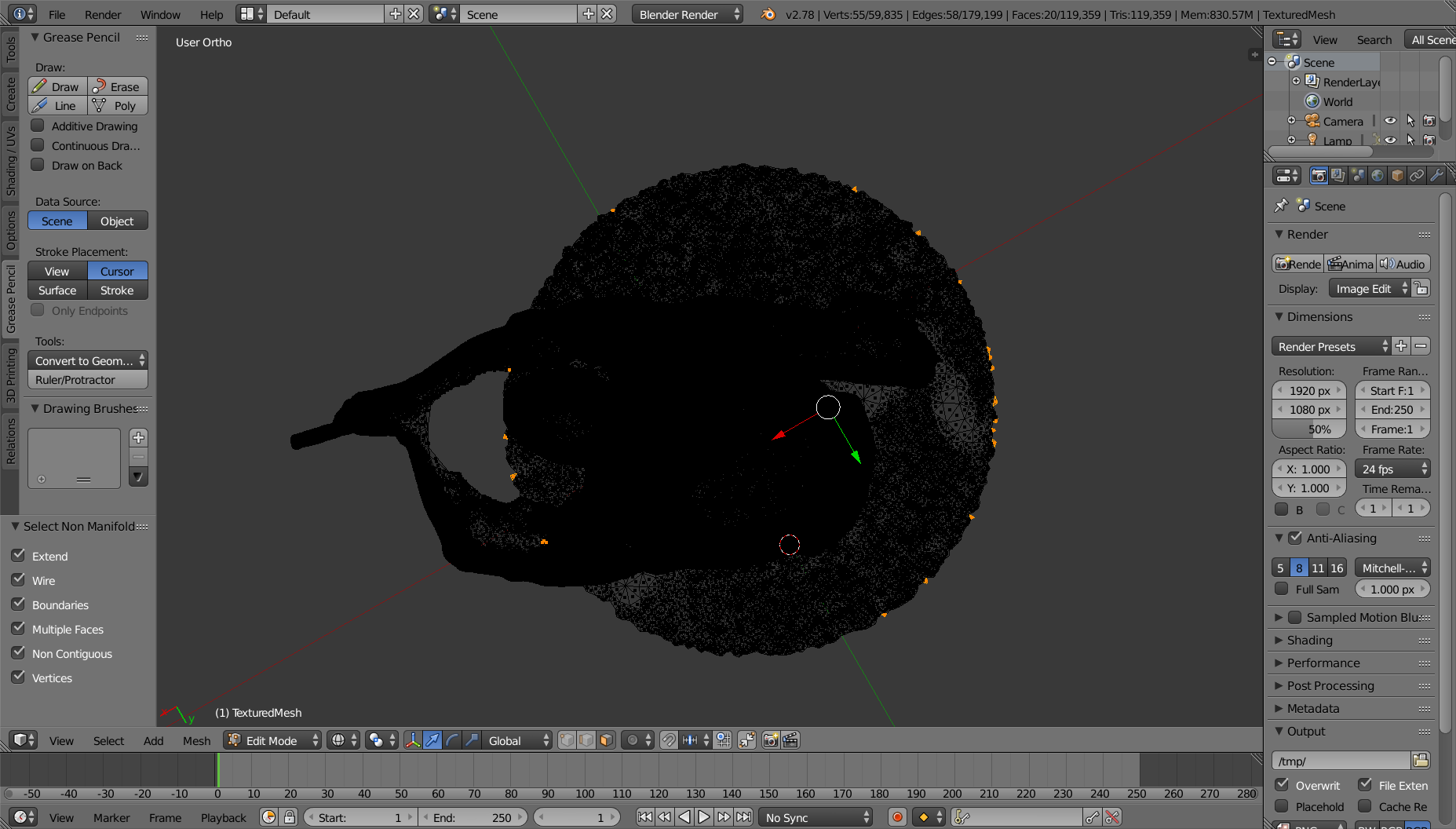Click the Ruler/Protractor button
The width and height of the screenshot is (1456, 829).
click(x=88, y=379)
